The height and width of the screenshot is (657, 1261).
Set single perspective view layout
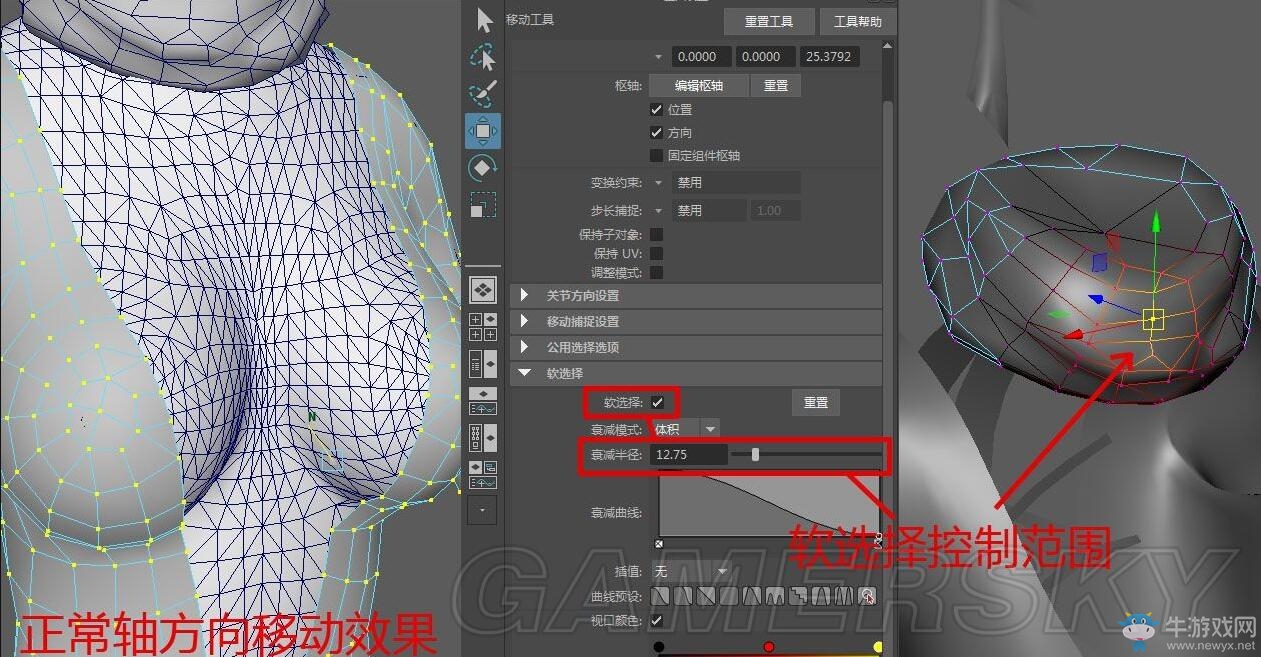483,290
